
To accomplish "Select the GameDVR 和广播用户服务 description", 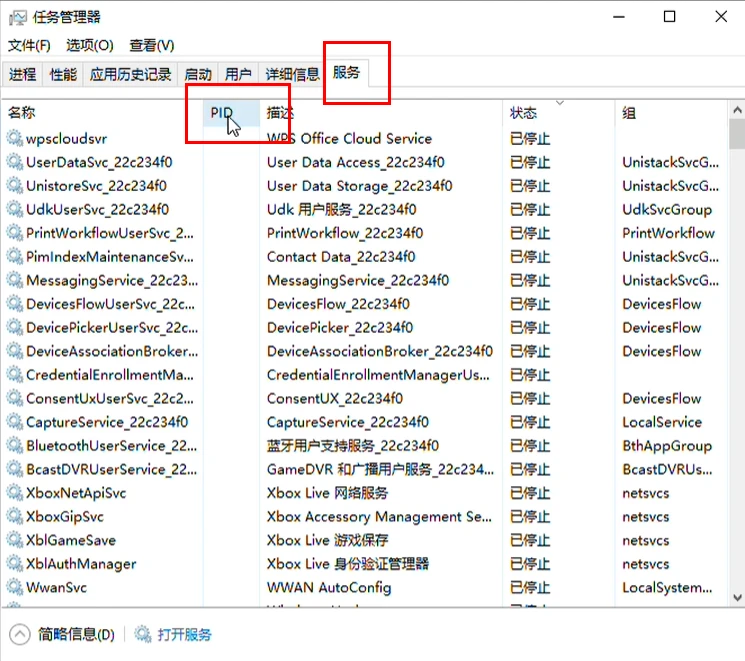I will point(380,469).
